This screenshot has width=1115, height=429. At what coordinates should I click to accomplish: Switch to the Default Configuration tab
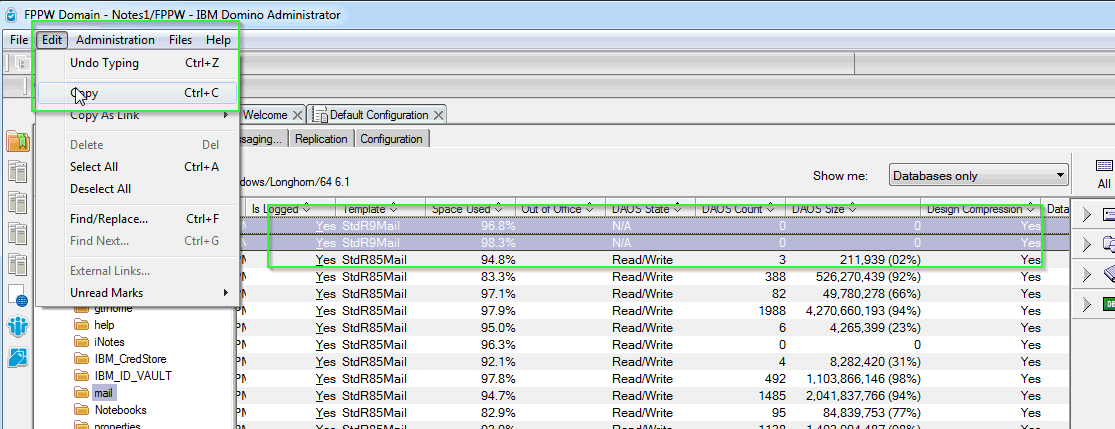(x=378, y=115)
